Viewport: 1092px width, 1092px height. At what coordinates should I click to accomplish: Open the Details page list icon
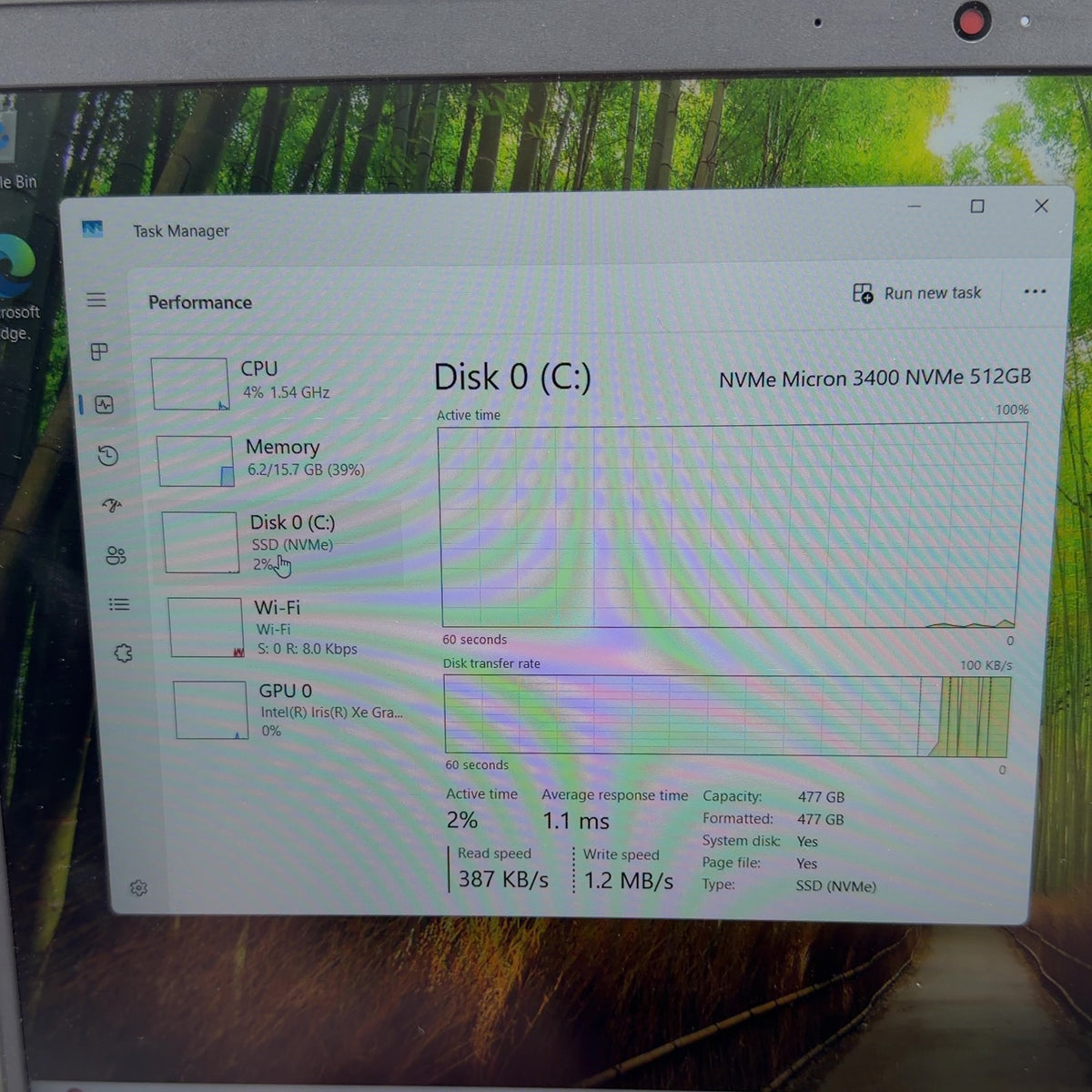119,604
